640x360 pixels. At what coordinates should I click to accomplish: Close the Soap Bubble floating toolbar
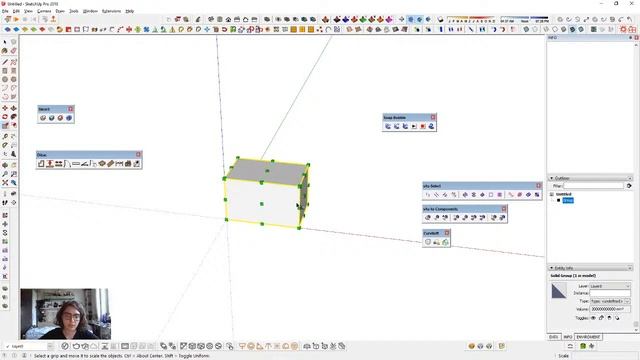pos(433,118)
